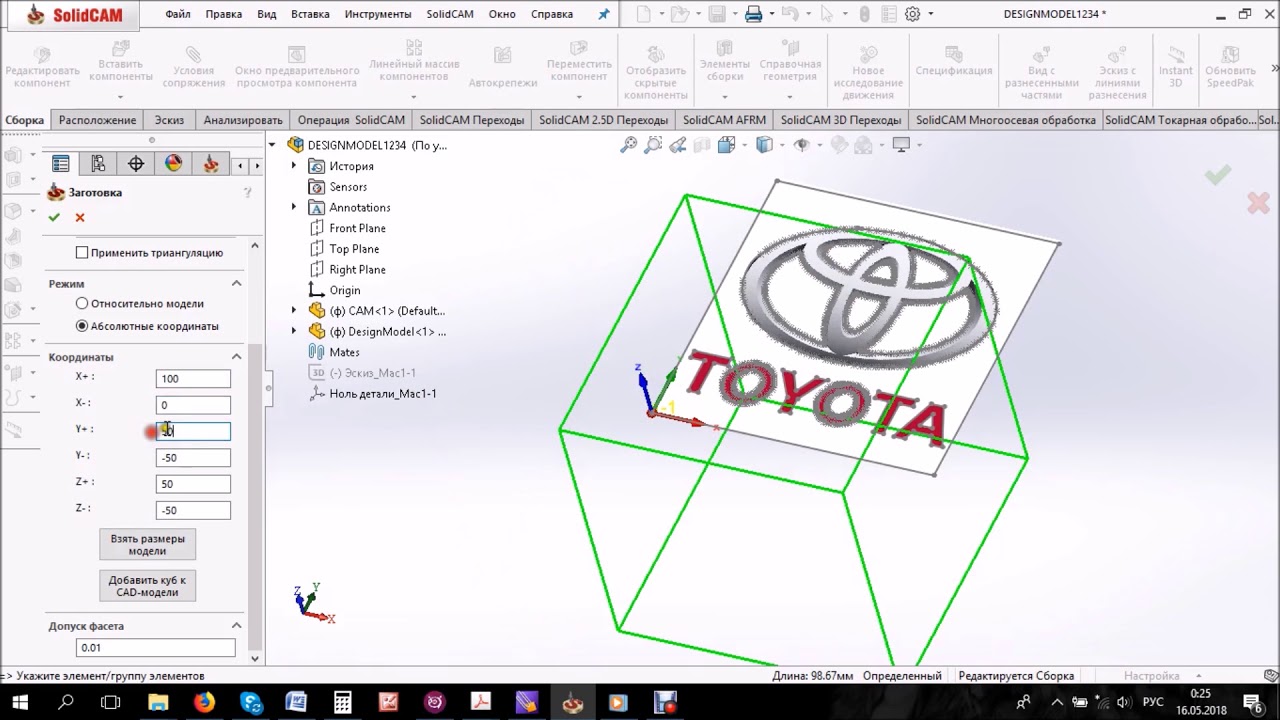Click the Zoom to Area icon
The width and height of the screenshot is (1280, 720).
(x=653, y=145)
